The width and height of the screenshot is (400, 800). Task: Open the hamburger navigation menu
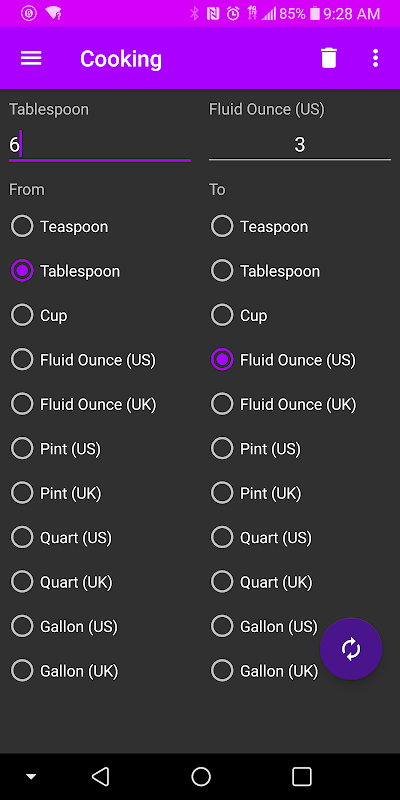pos(31,58)
